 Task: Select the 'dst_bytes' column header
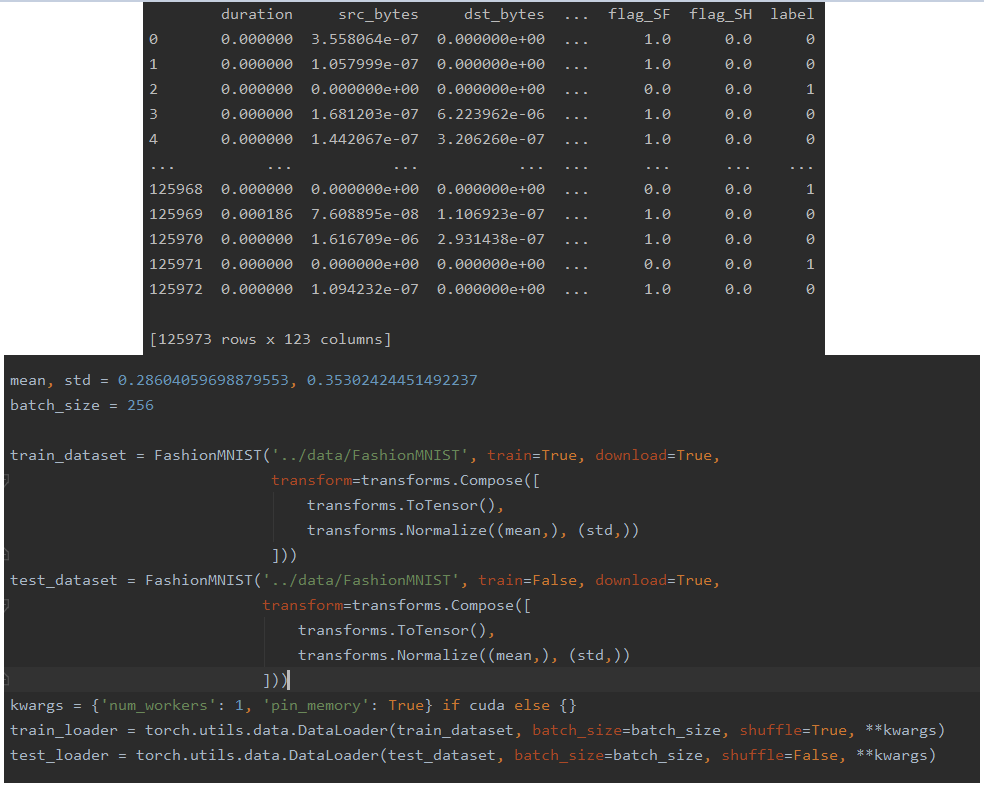(x=505, y=14)
